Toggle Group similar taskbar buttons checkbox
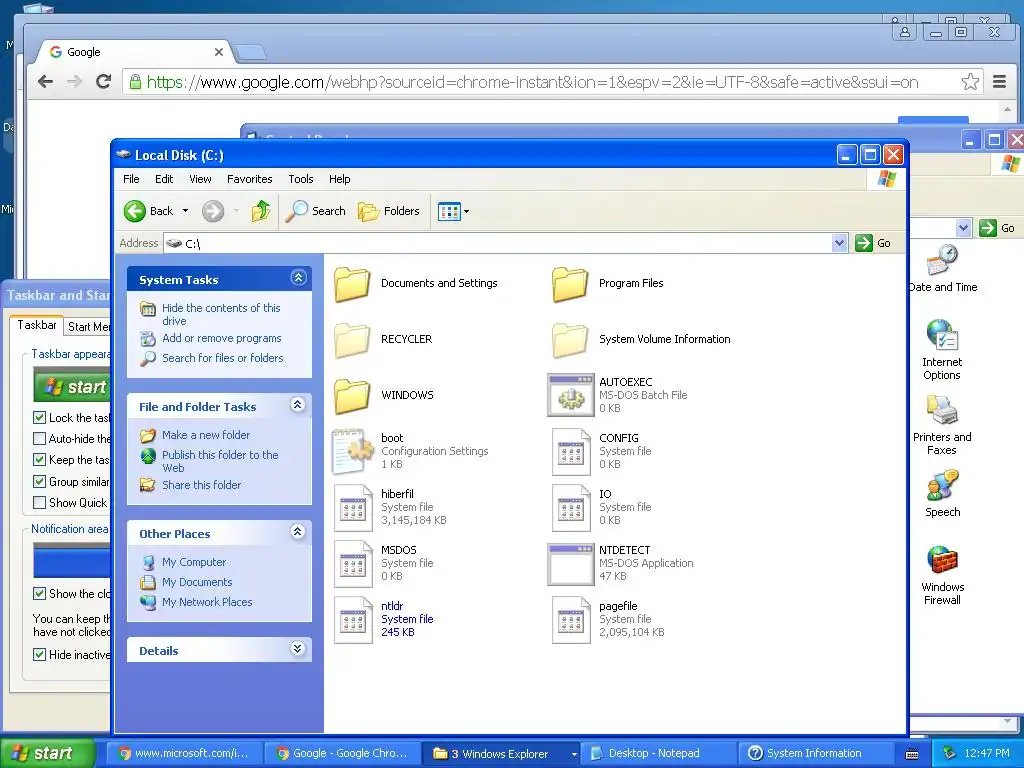Image resolution: width=1024 pixels, height=768 pixels. coord(39,481)
